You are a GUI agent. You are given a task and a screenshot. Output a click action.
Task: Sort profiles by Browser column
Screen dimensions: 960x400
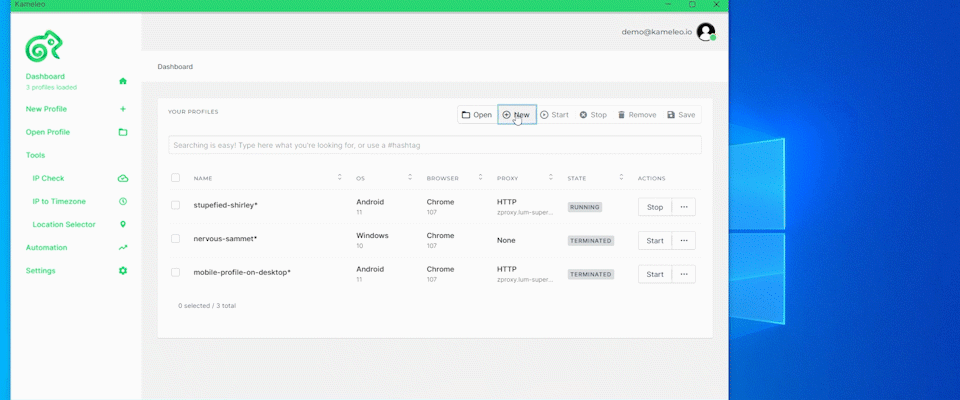481,178
